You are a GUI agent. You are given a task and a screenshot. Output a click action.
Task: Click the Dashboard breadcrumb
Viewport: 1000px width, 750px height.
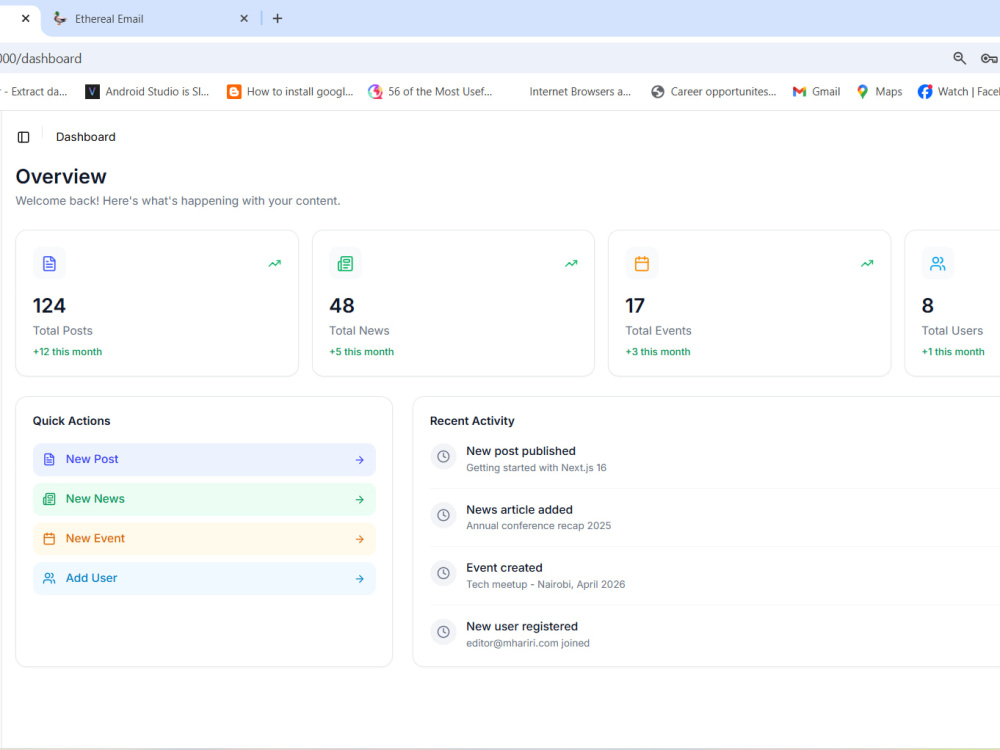pyautogui.click(x=85, y=137)
